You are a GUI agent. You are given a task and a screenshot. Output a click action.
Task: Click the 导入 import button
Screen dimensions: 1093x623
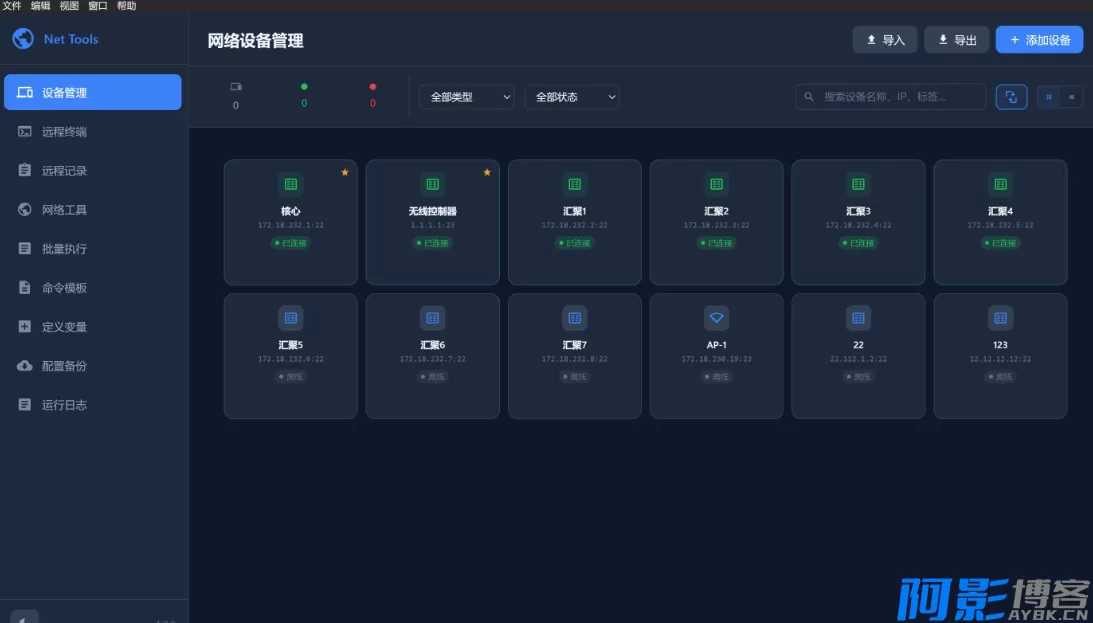pyautogui.click(x=884, y=40)
